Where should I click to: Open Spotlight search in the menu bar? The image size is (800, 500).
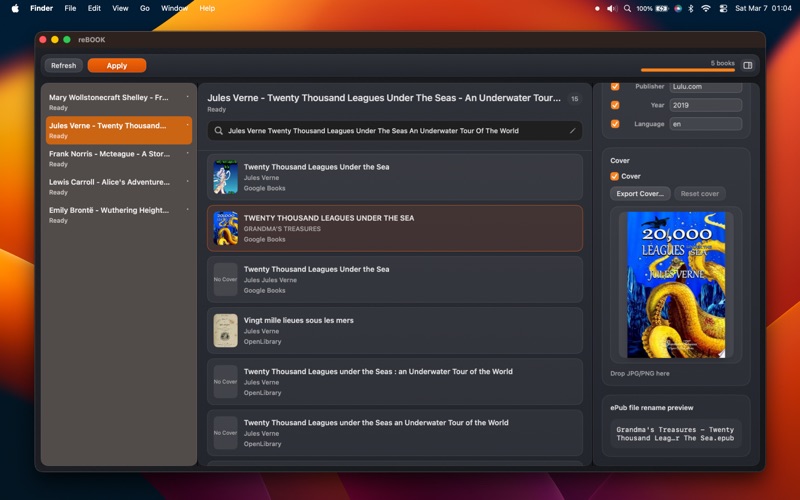click(x=627, y=8)
